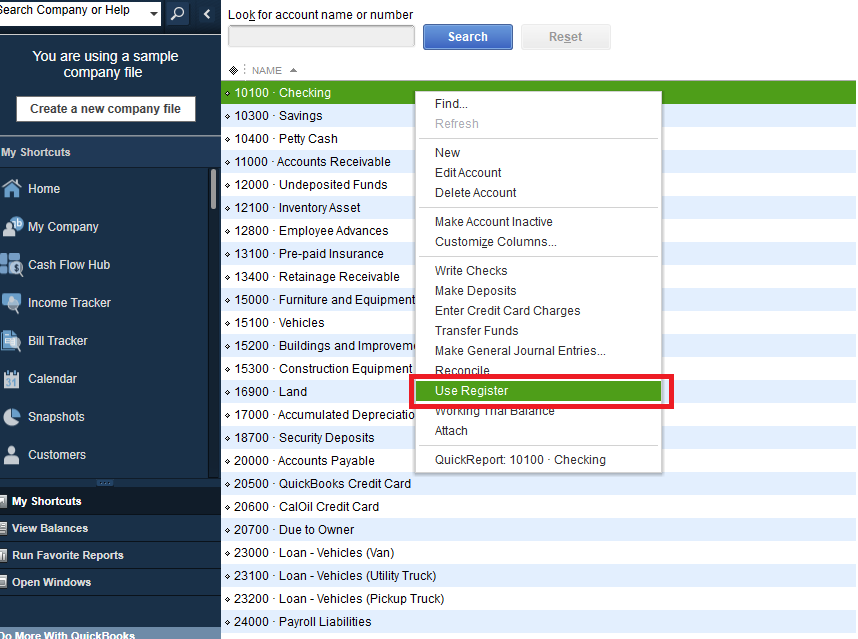This screenshot has width=858, height=639.
Task: Select 24000 Payroll Liabilities row
Action: [x=538, y=621]
